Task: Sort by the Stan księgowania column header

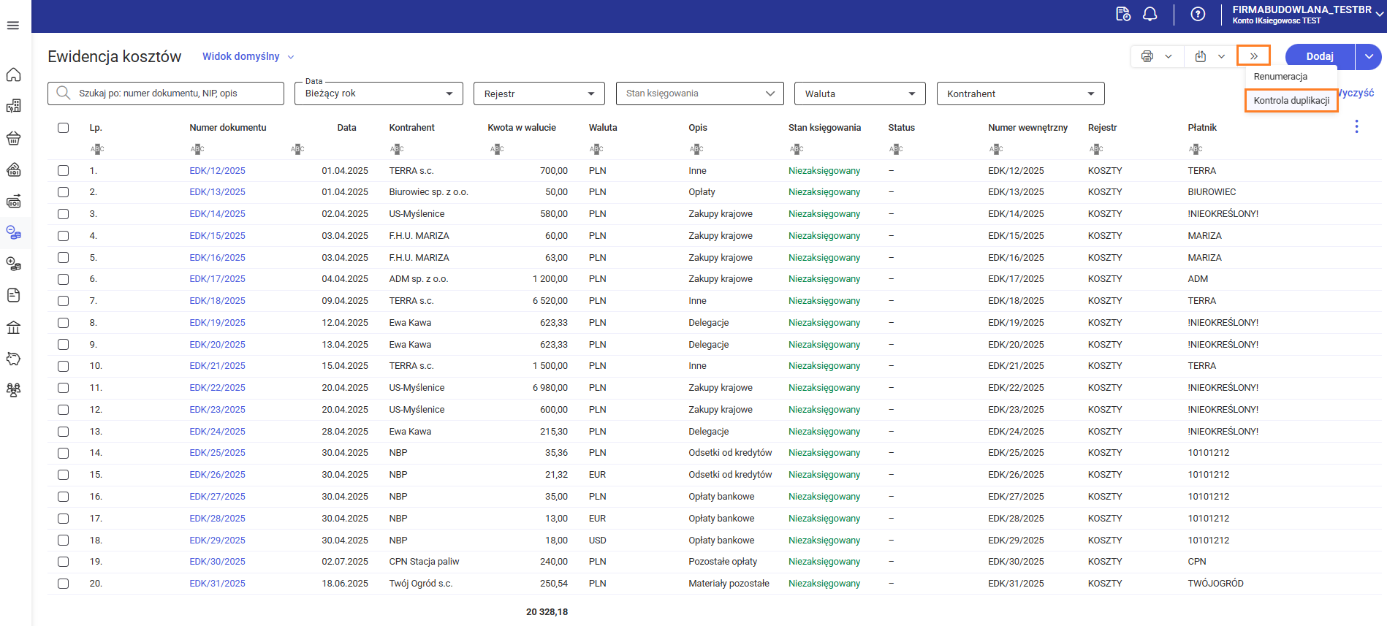Action: 824,128
